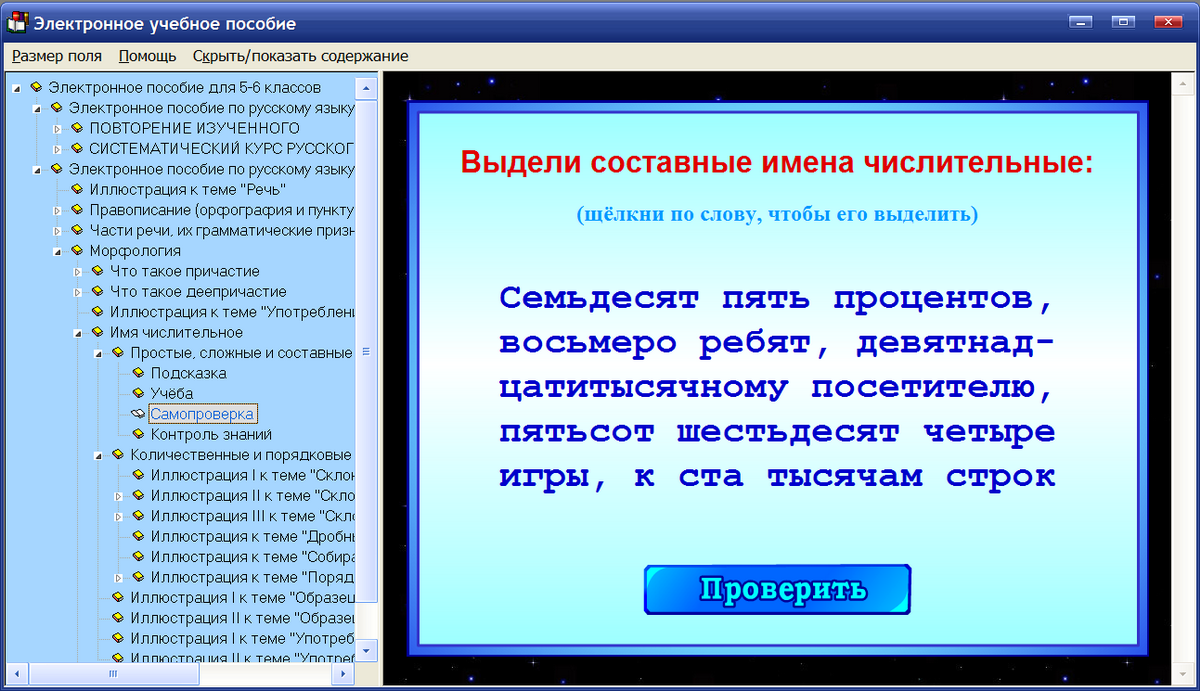Viewport: 1200px width, 691px height.
Task: Click the horizontal scrollbar below the tree
Action: point(112,675)
